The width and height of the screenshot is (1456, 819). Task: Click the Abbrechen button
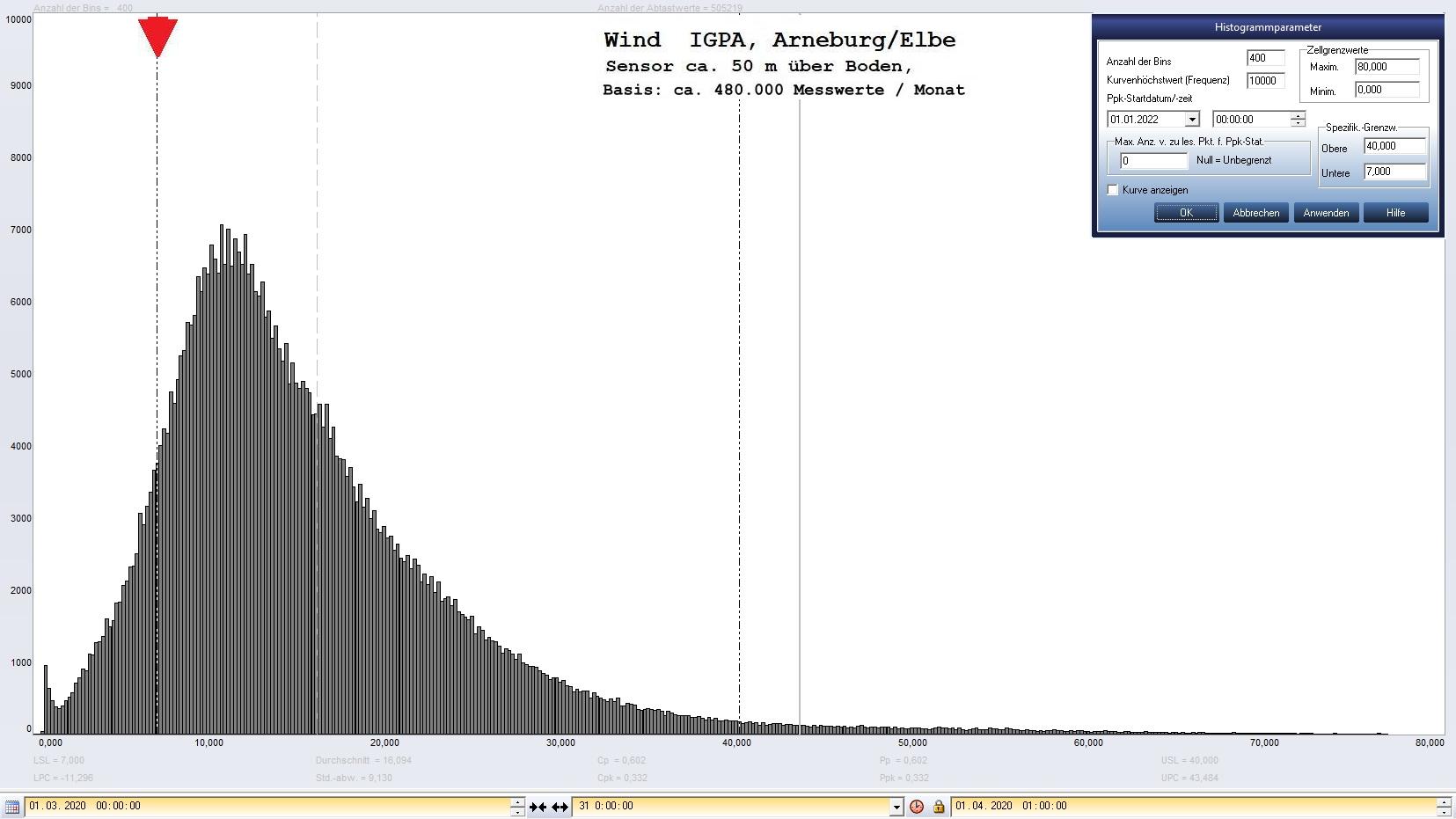click(x=1255, y=213)
